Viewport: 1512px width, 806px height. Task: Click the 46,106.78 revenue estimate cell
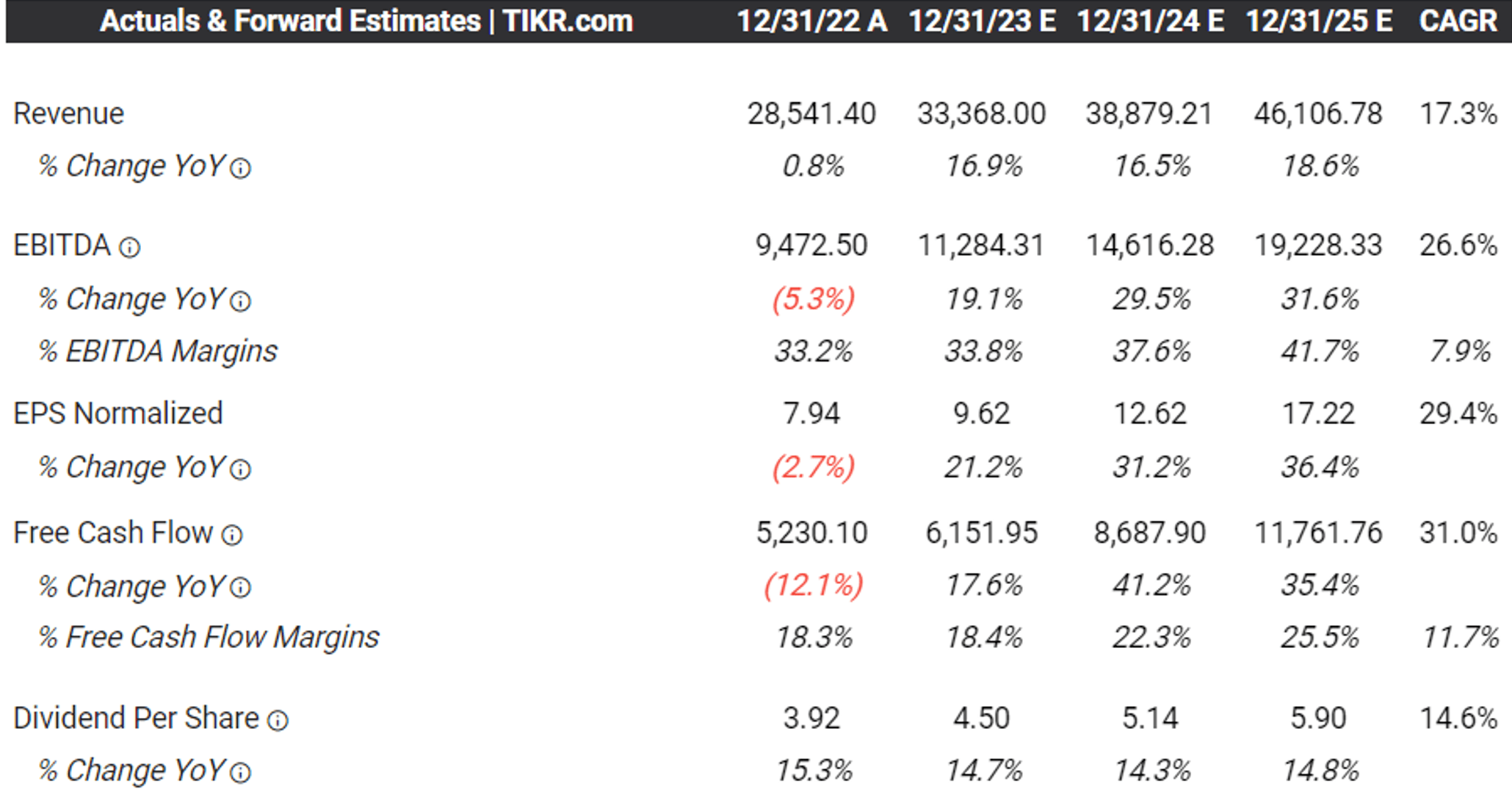1318,114
